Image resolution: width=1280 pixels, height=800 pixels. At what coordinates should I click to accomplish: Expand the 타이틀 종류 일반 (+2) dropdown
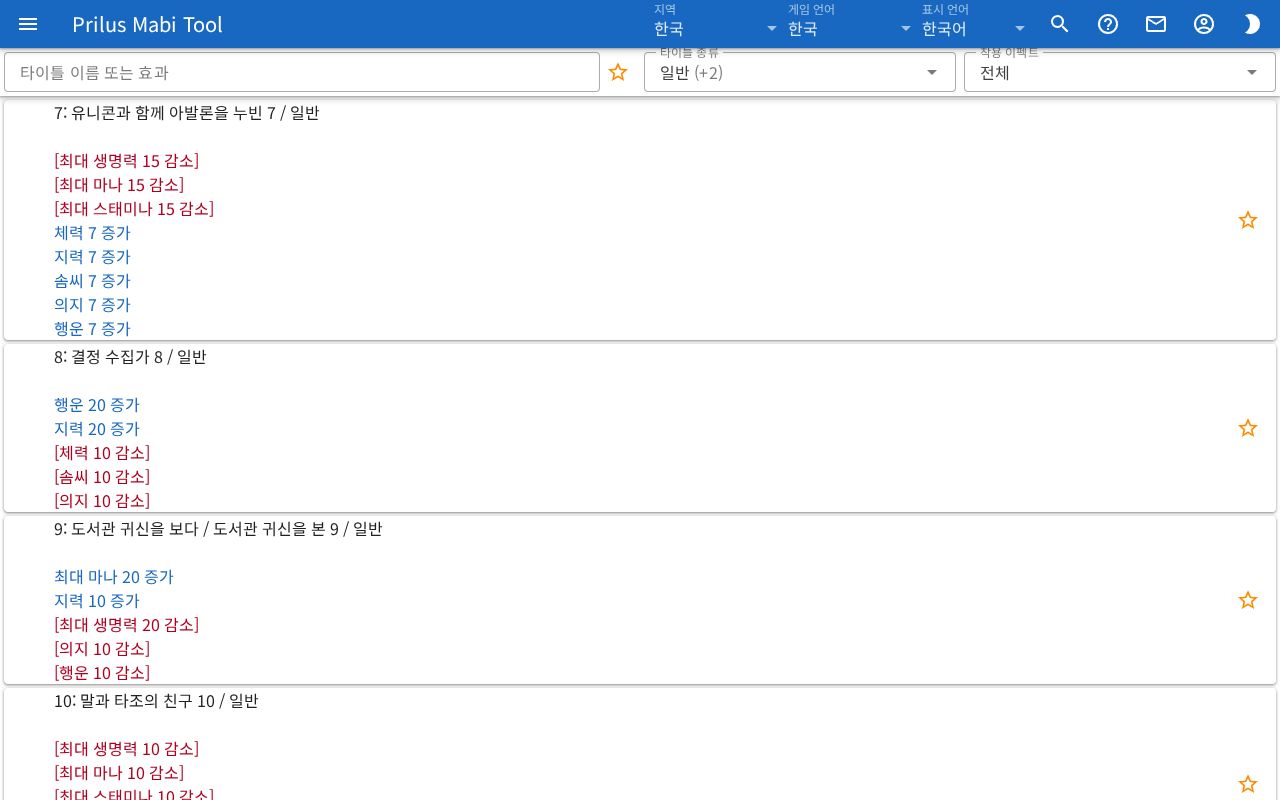point(800,72)
